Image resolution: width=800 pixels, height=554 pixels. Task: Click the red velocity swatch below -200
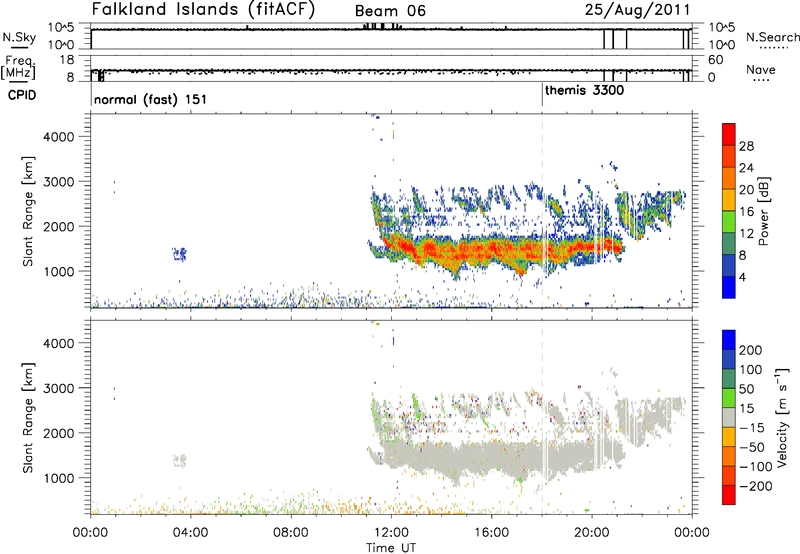729,495
